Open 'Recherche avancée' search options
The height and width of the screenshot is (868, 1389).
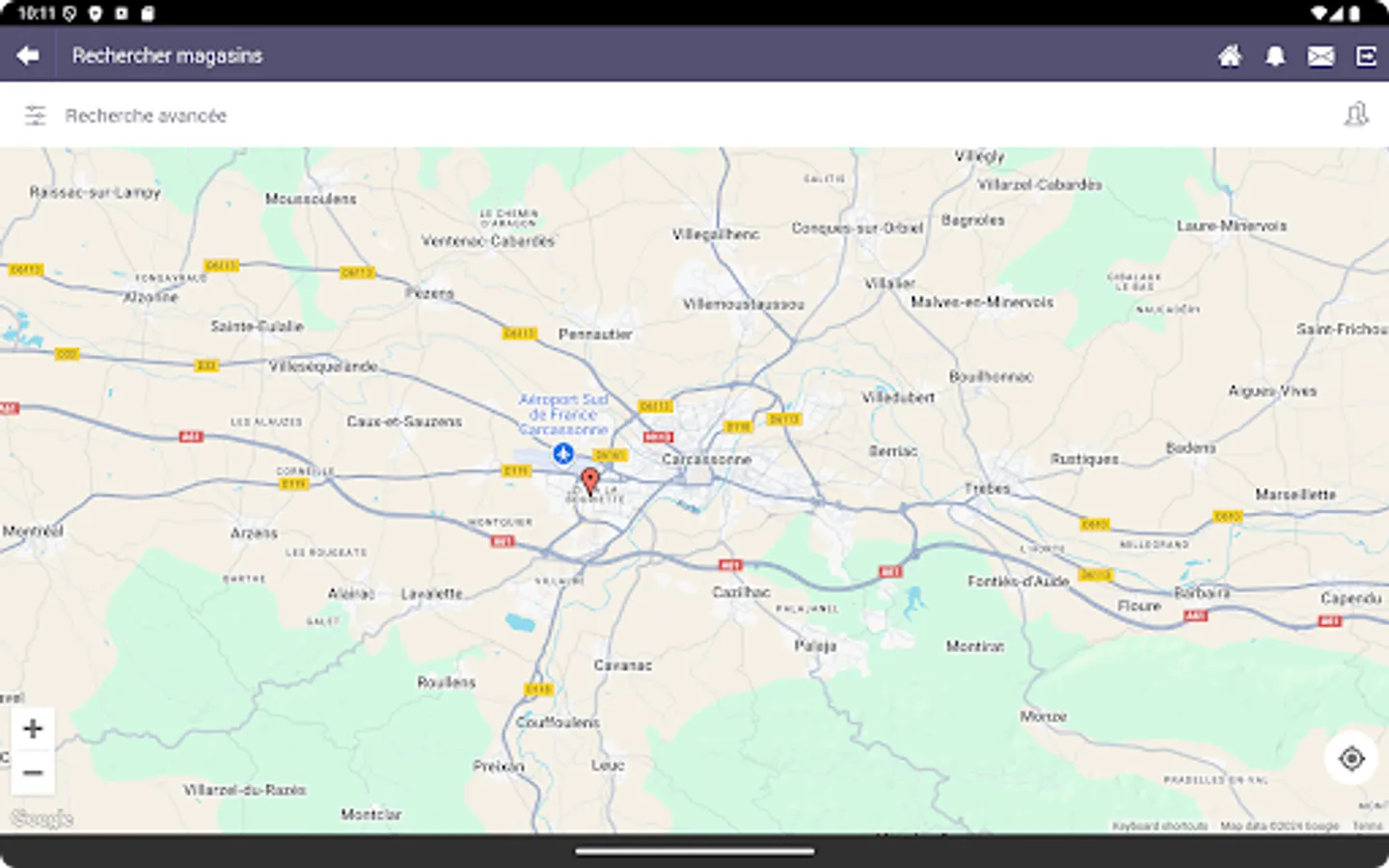[x=145, y=115]
